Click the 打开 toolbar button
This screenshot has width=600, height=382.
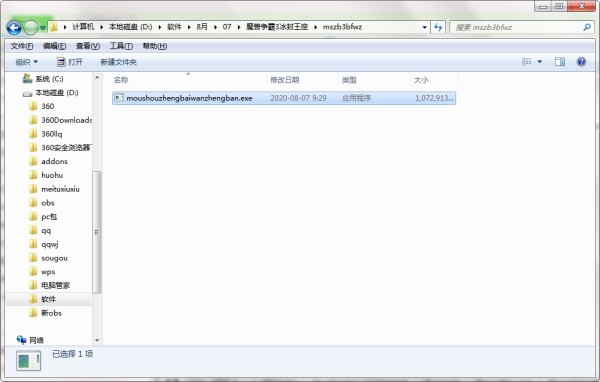coord(70,62)
